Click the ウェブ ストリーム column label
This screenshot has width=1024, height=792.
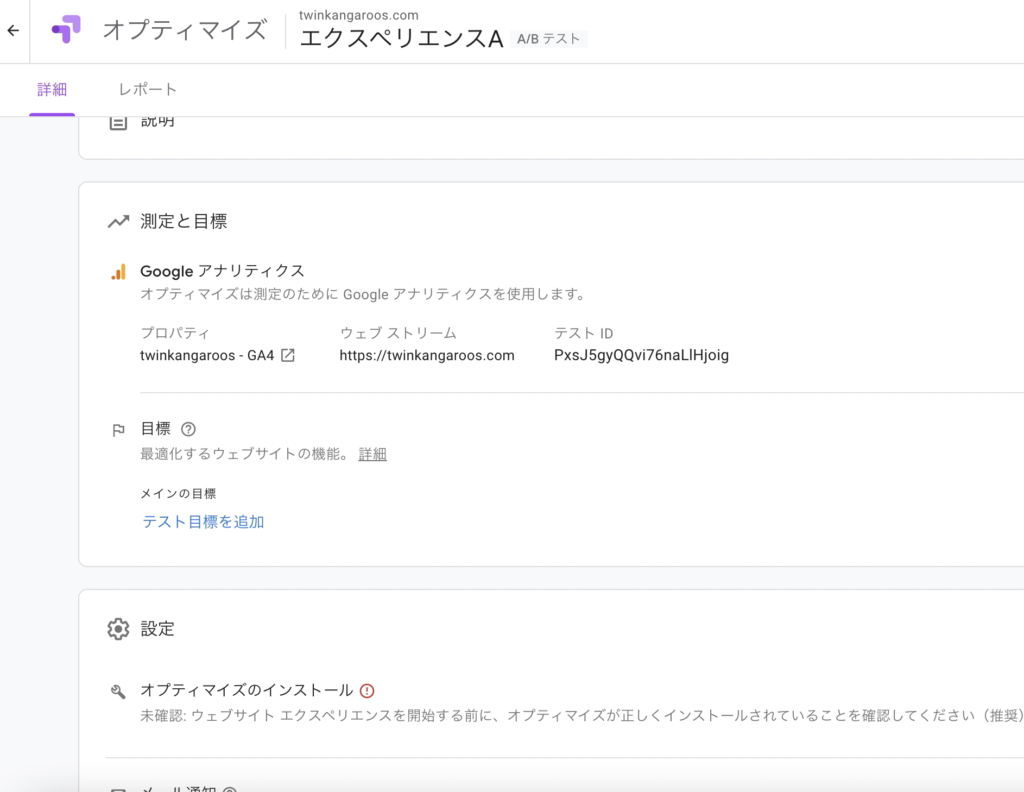tap(398, 333)
